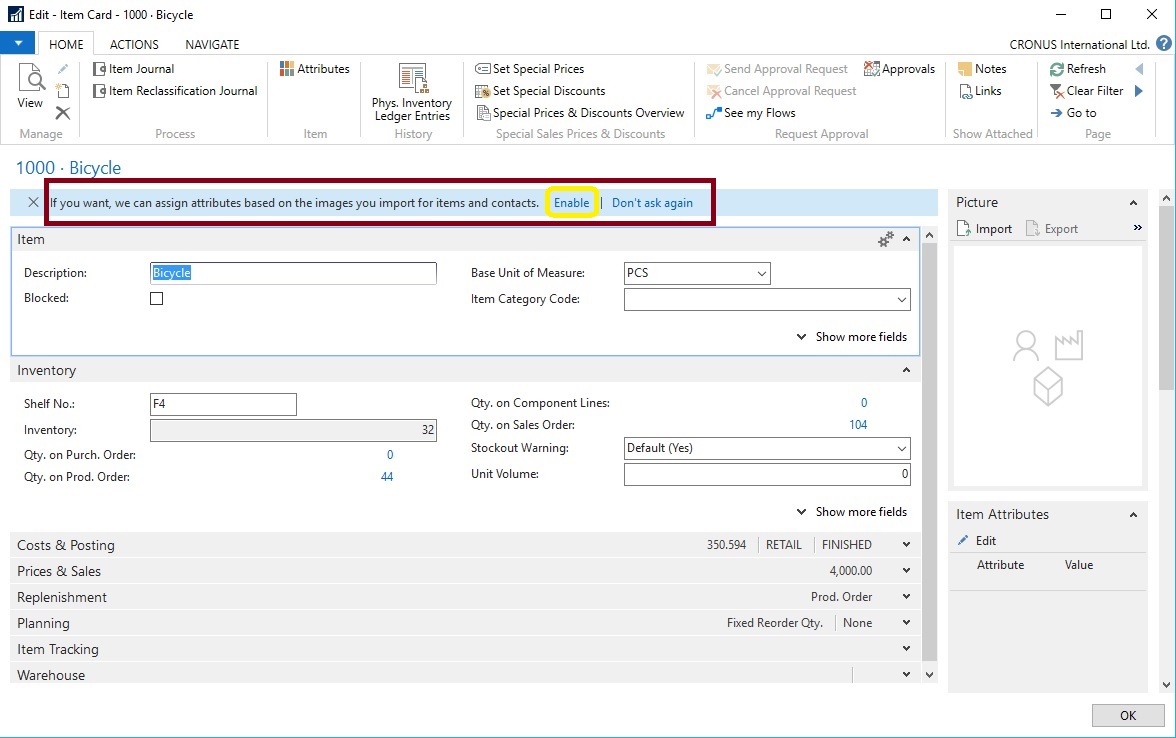1176x738 pixels.
Task: Open the Base Unit of Measure dropdown
Action: [761, 273]
